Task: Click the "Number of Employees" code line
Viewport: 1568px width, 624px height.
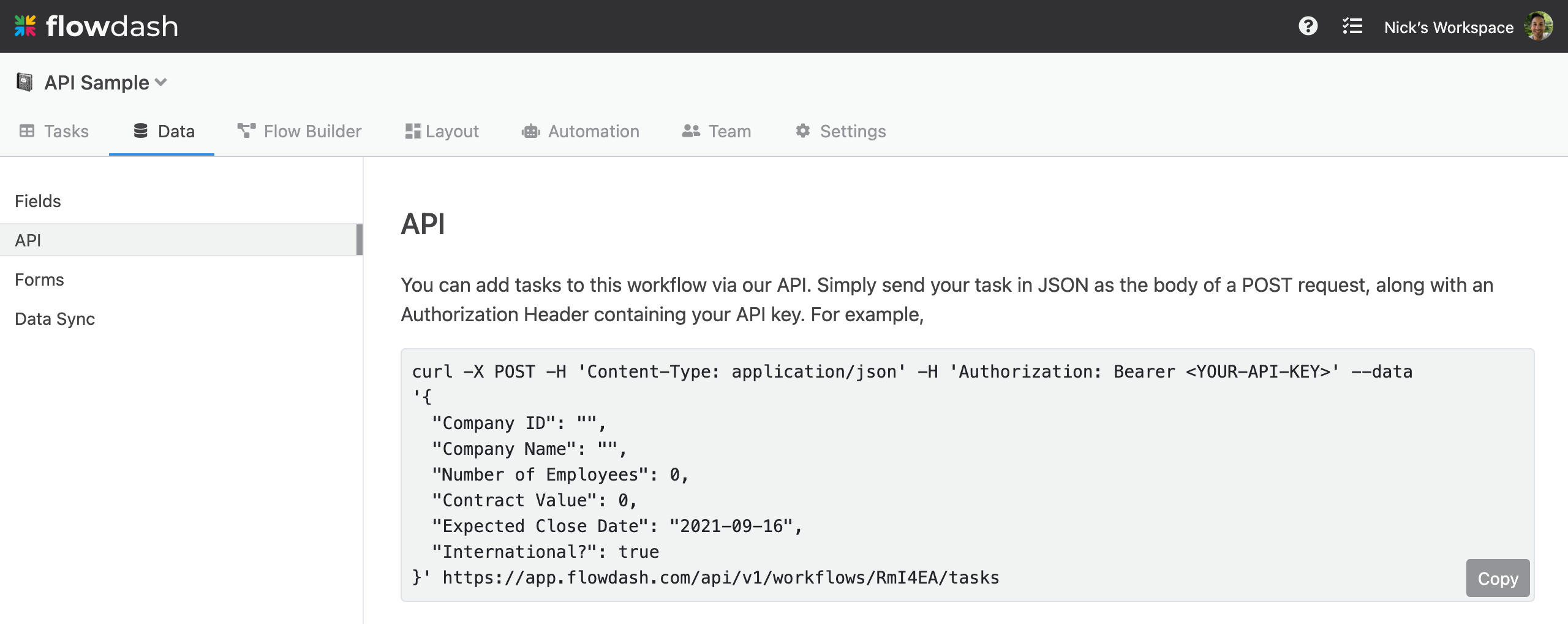Action: coord(560,474)
